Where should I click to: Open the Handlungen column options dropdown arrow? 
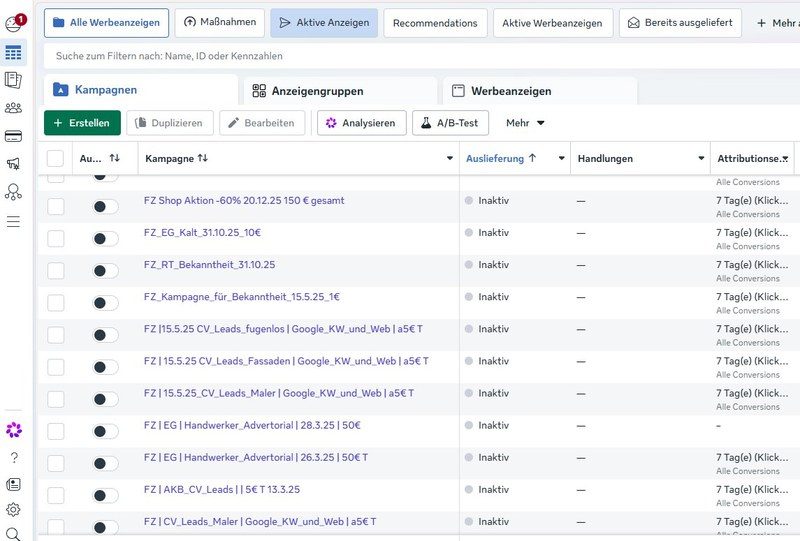click(701, 158)
